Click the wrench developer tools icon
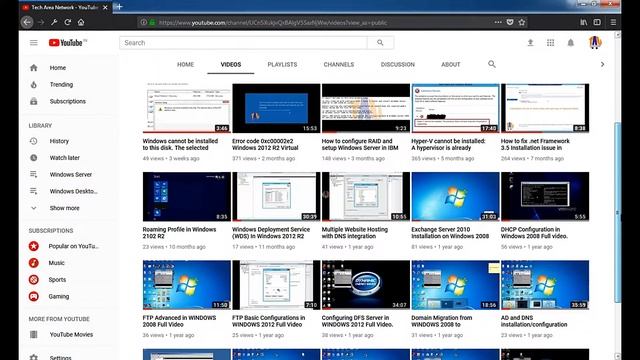640x360 pixels. pos(54,22)
